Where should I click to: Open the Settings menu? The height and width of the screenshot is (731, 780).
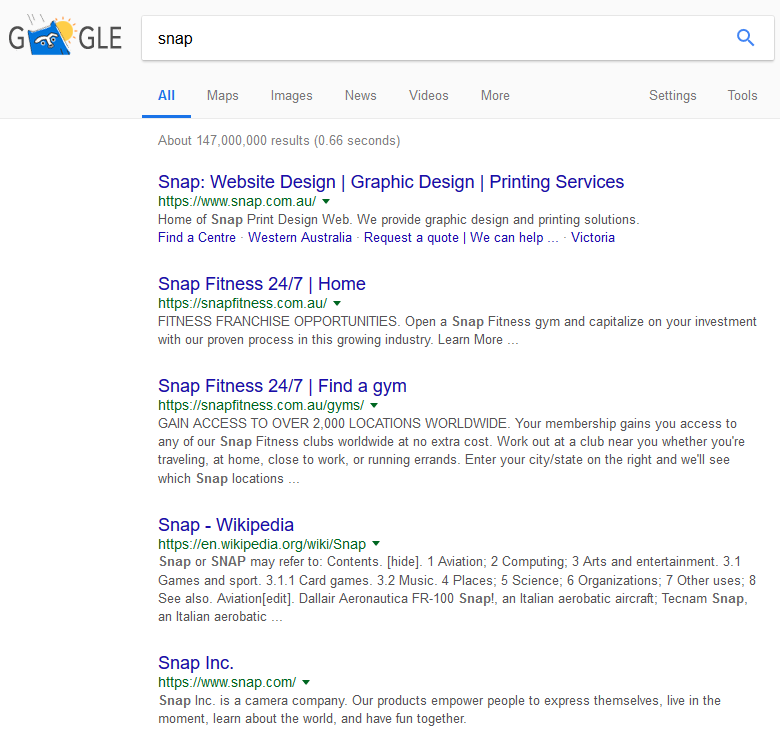pyautogui.click(x=673, y=96)
